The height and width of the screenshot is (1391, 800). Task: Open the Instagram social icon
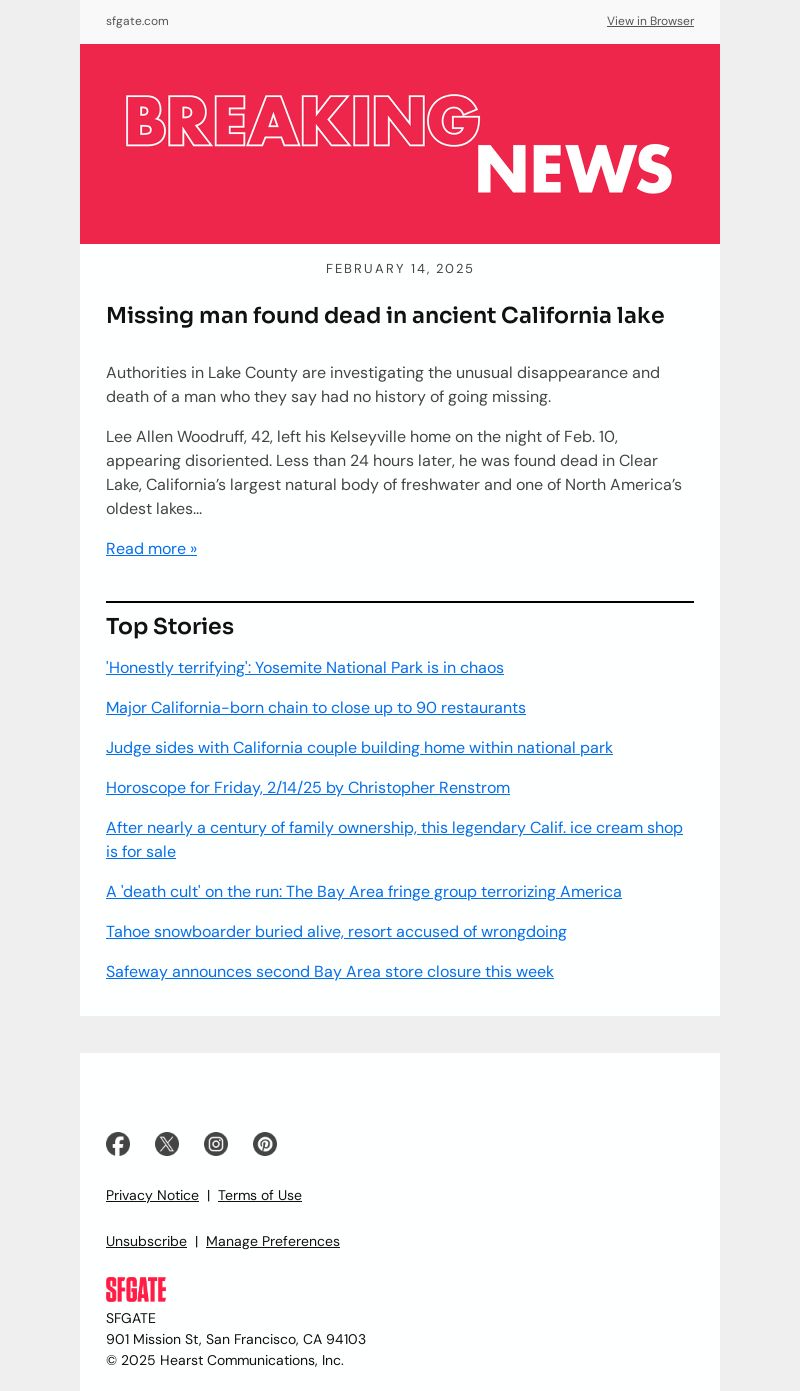click(216, 1144)
